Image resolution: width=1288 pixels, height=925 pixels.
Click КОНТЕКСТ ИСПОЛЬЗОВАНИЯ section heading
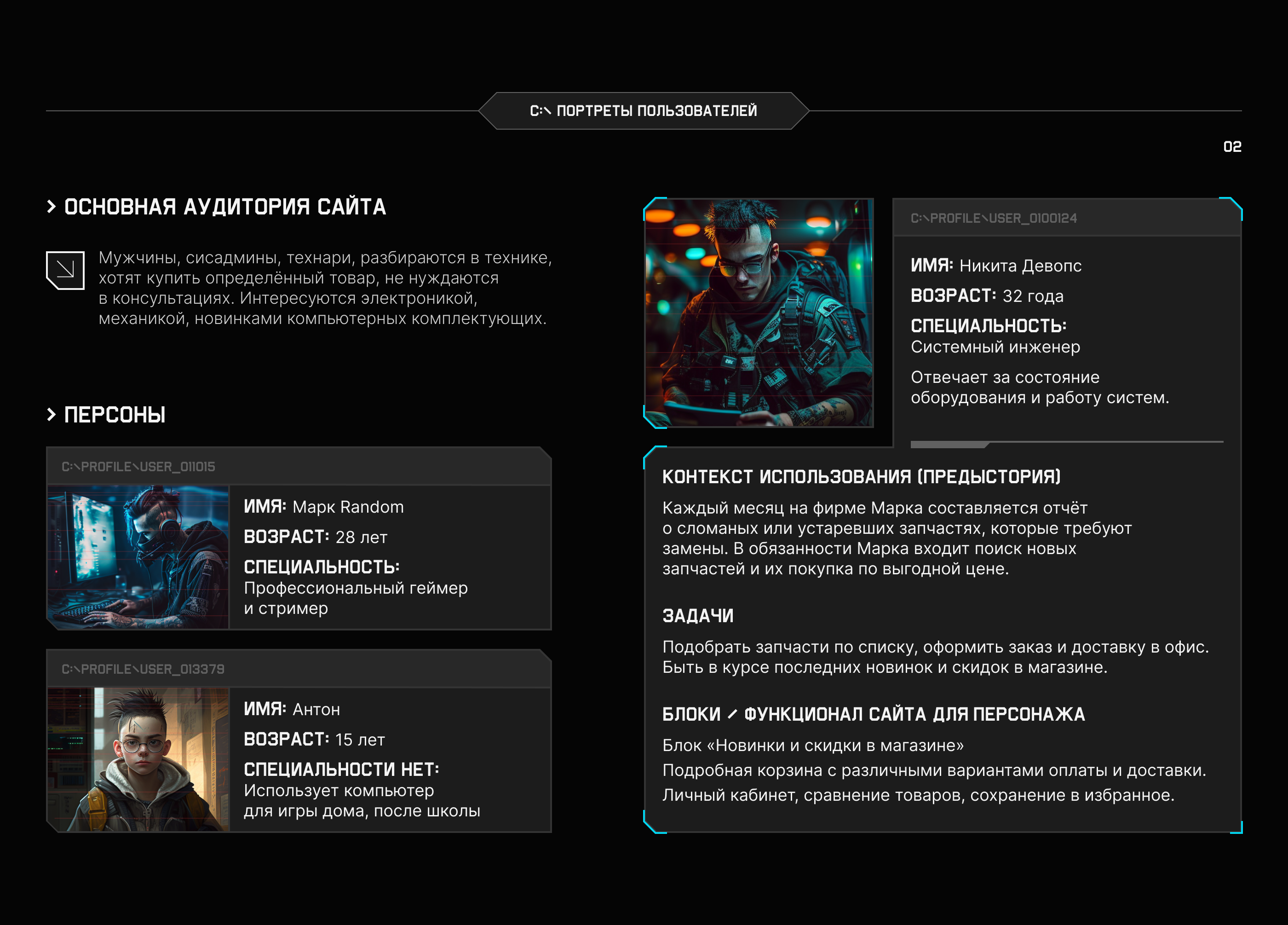861,477
